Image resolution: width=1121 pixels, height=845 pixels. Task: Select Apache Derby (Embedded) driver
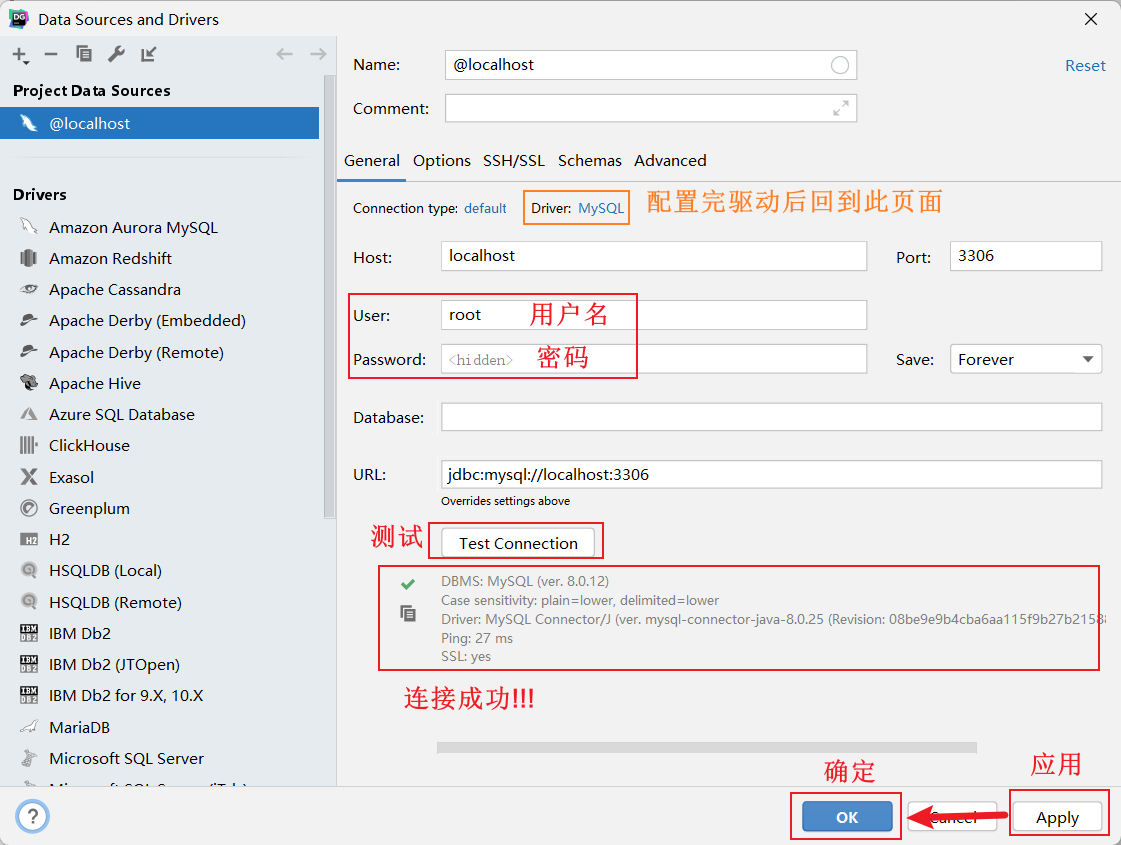click(147, 320)
